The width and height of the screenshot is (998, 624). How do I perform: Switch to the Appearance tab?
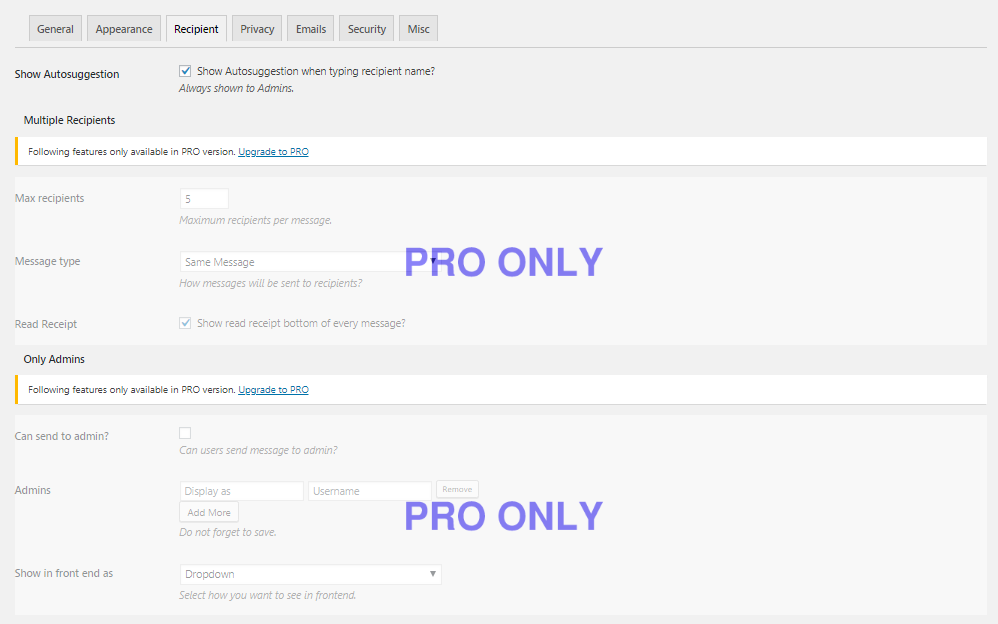coord(123,29)
